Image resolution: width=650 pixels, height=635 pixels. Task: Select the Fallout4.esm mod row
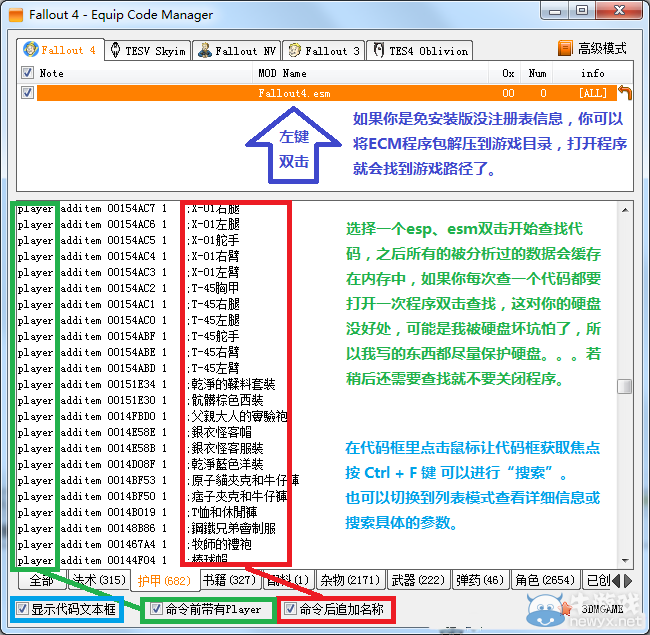[327, 93]
